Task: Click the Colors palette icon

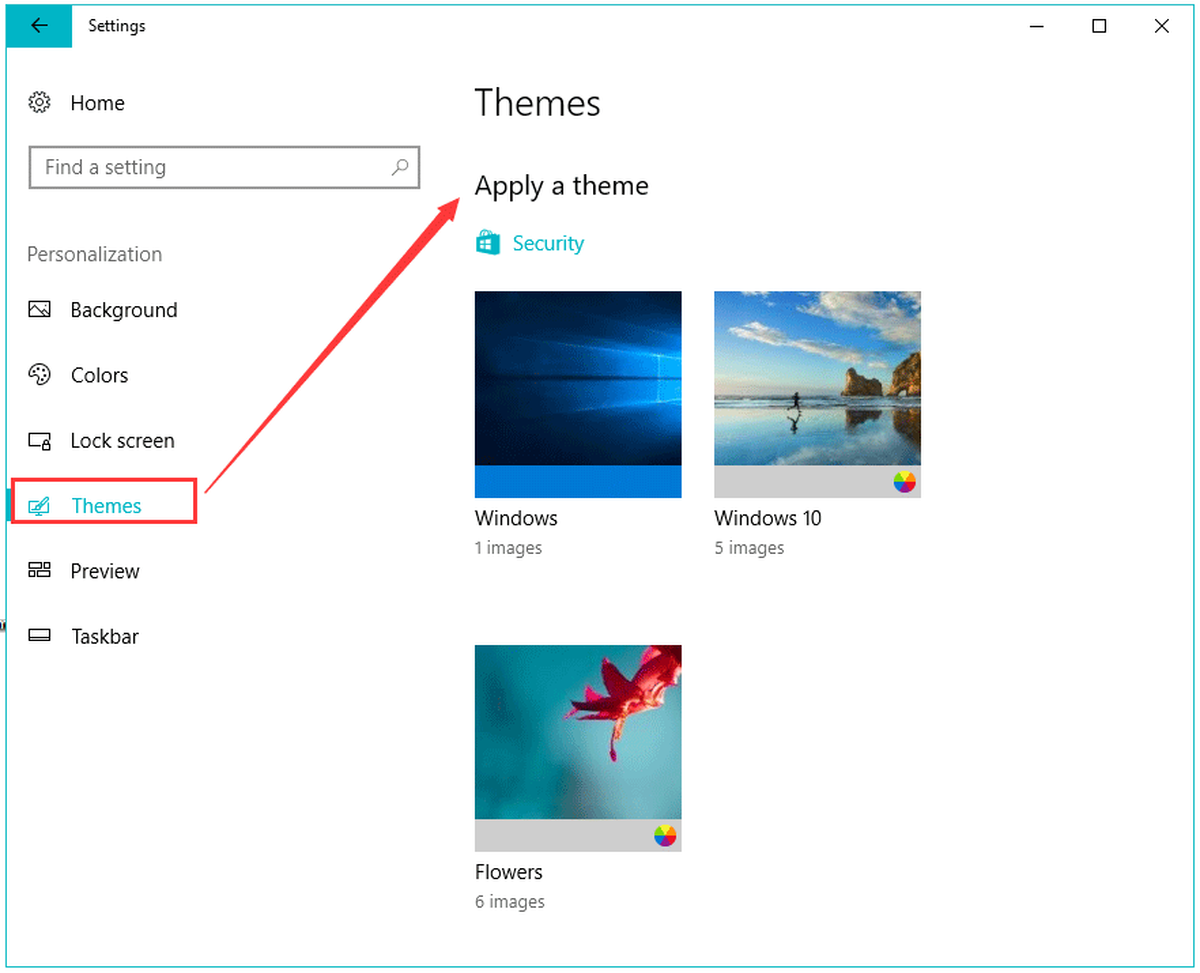Action: pos(39,375)
